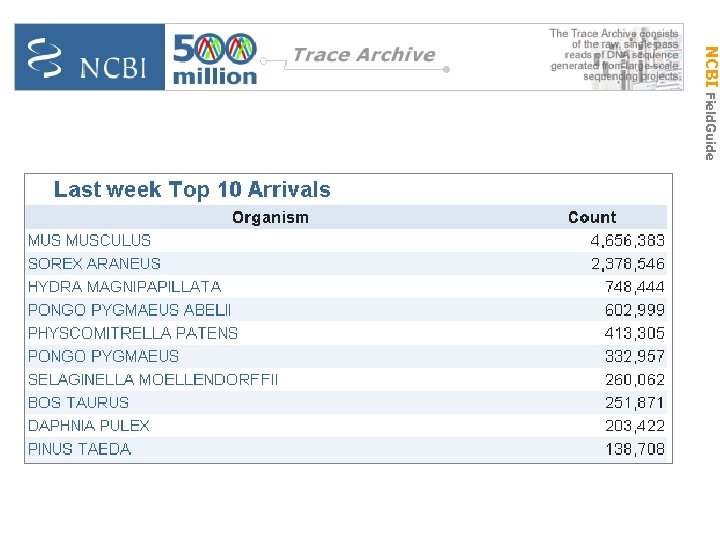This screenshot has width=720, height=540.
Task: Click the Last week Top 10 Arrivals heading
Action: (192, 189)
